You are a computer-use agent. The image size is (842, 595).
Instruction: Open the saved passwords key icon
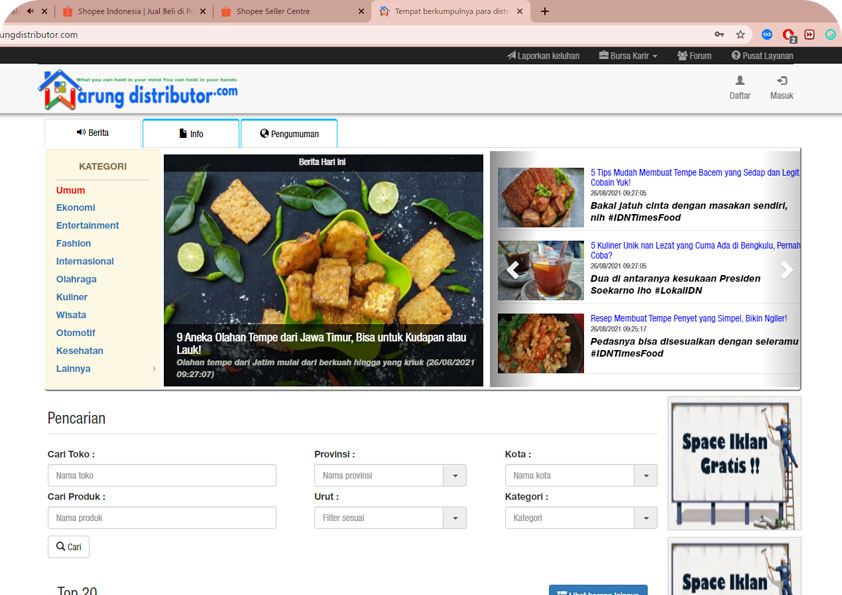719,35
